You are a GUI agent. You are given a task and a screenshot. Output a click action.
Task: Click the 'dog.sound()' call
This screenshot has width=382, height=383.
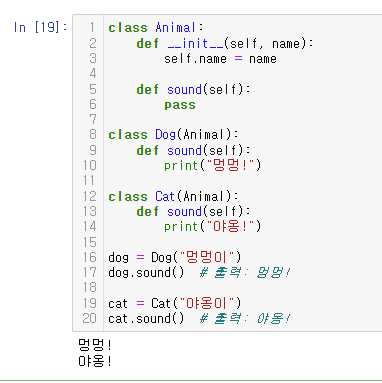pyautogui.click(x=146, y=273)
